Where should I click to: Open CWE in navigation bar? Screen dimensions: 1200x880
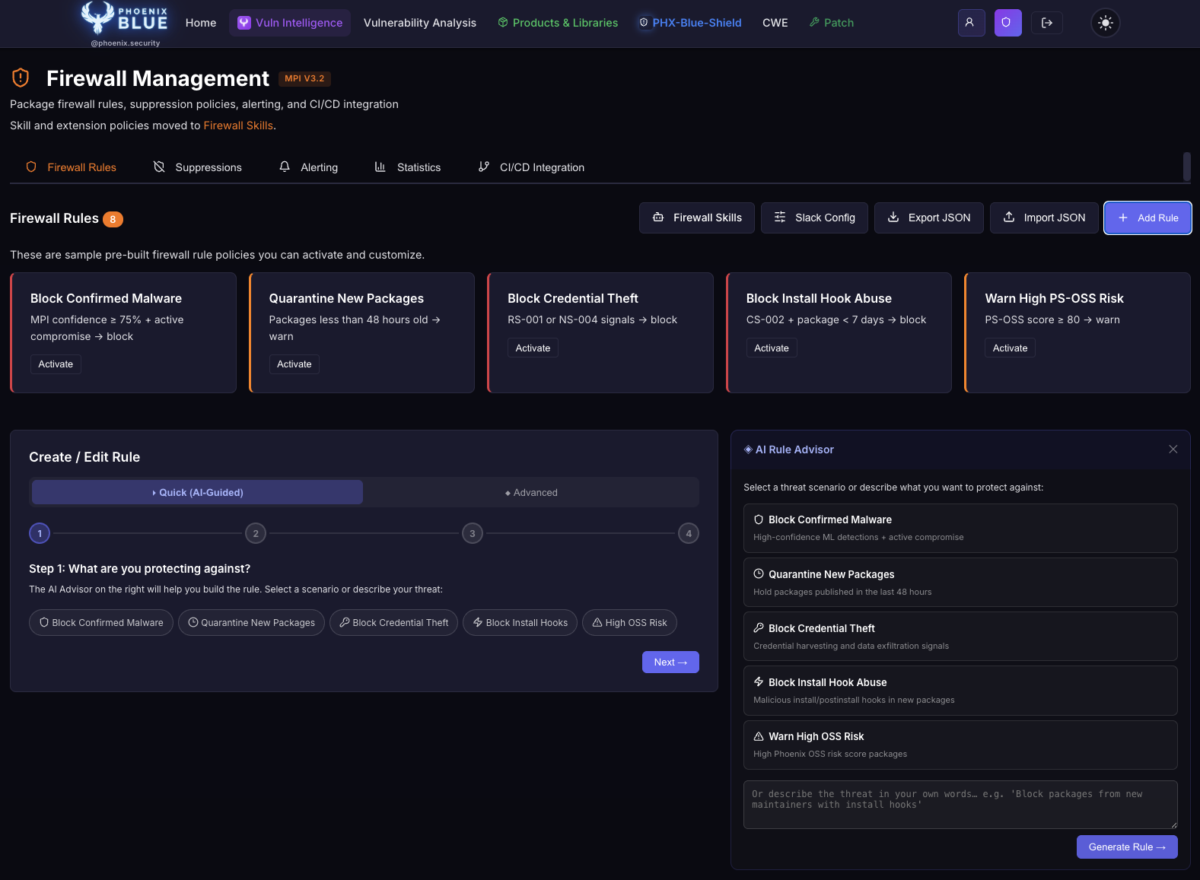[775, 23]
